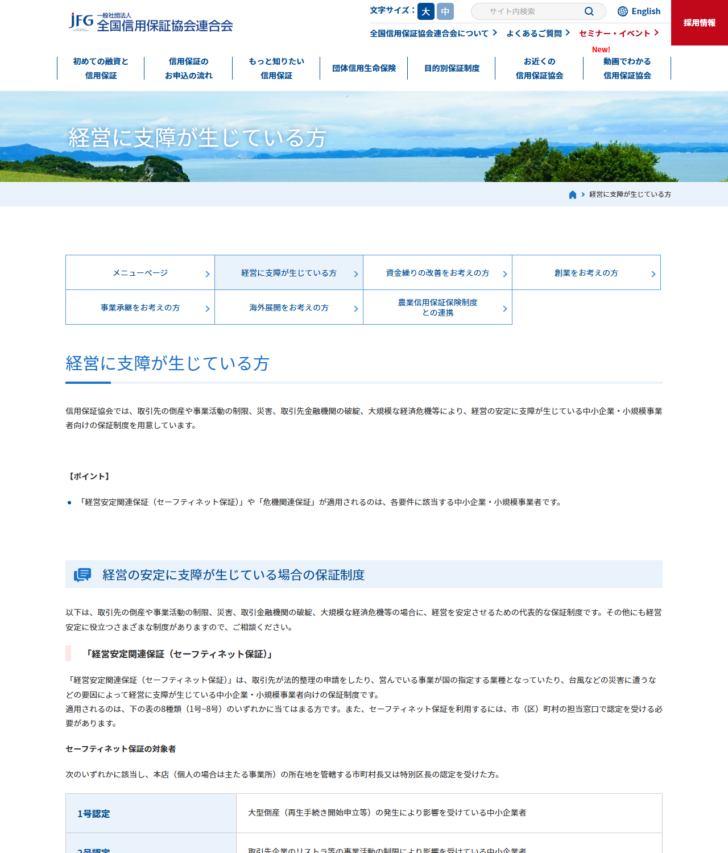
Task: Click chevron arrow in 海外展開をお考えの方 box
Action: (356, 308)
